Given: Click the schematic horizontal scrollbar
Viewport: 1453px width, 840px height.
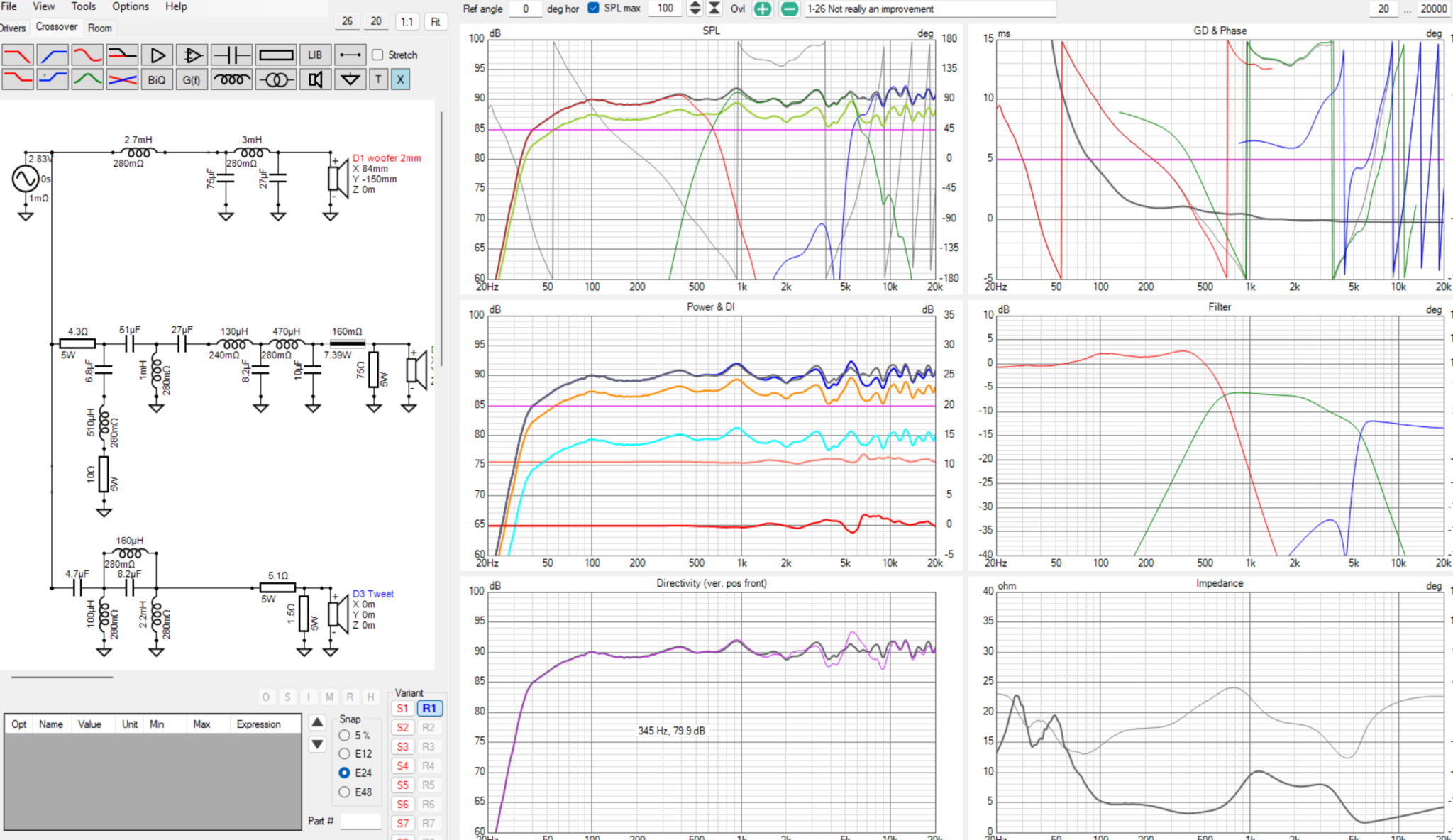Looking at the screenshot, I should pyautogui.click(x=62, y=677).
